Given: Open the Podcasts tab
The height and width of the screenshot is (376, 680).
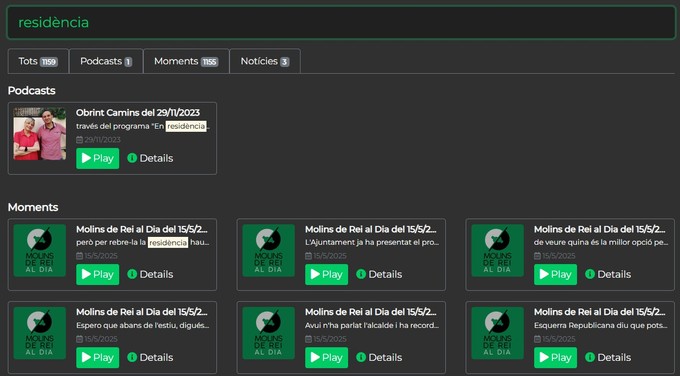Looking at the screenshot, I should (106, 61).
